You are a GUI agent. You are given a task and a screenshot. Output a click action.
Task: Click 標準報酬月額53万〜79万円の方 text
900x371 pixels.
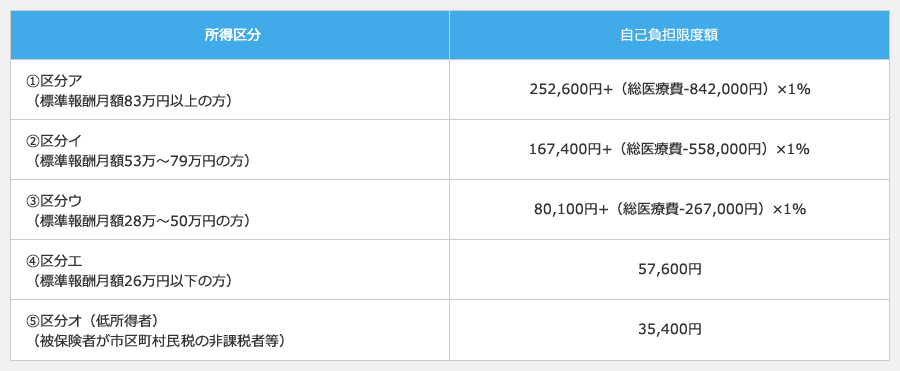point(142,162)
